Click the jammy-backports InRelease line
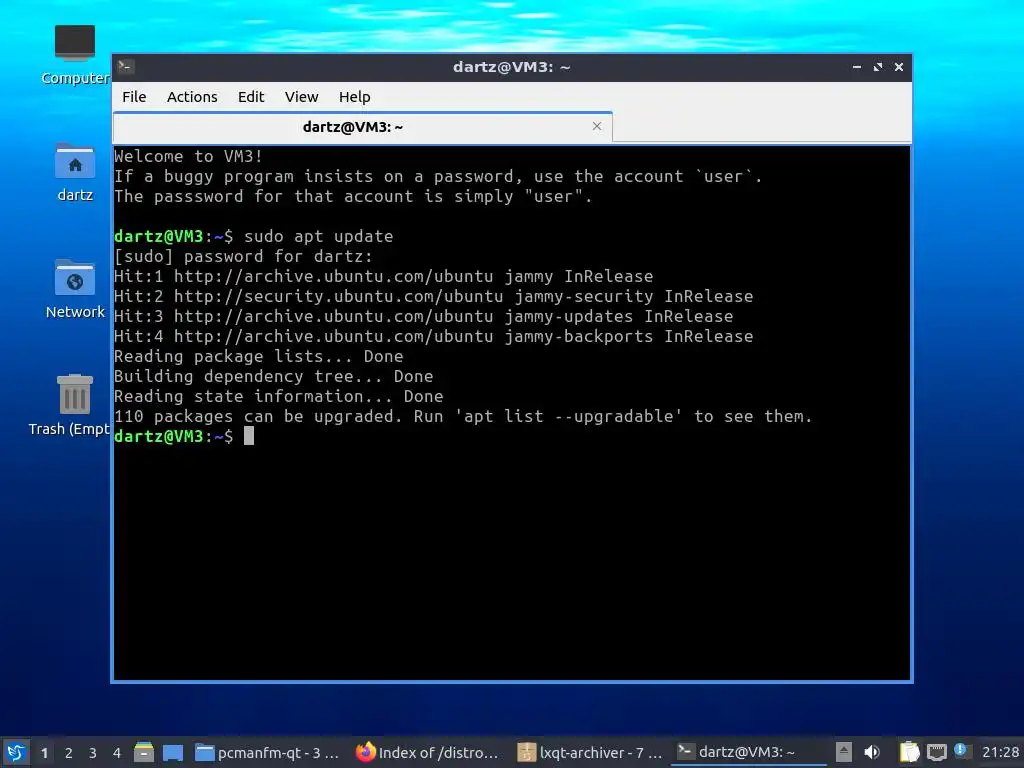Viewport: 1024px width, 768px height. tap(434, 336)
